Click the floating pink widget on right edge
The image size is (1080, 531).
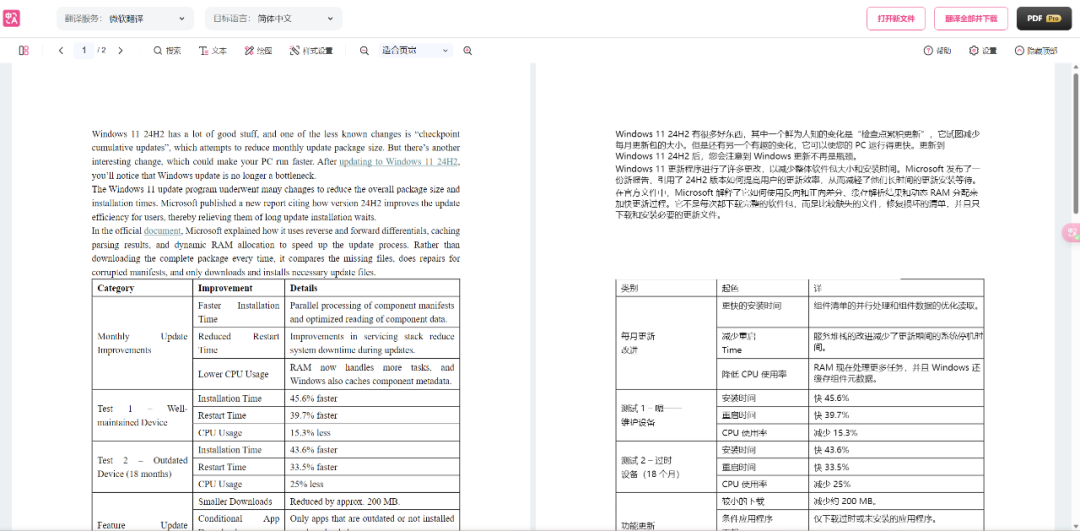(x=1071, y=233)
